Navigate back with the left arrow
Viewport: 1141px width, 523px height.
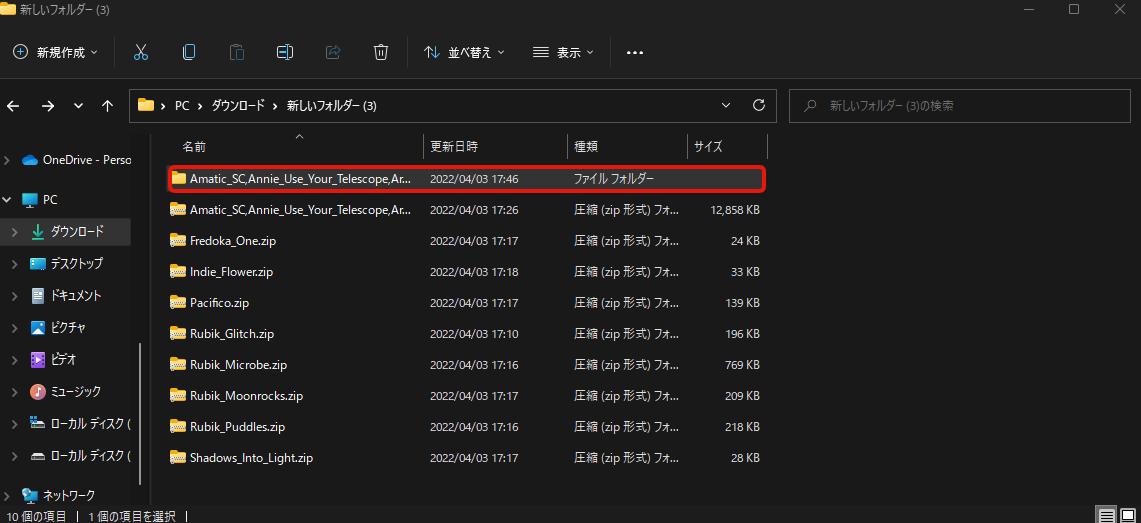point(13,105)
